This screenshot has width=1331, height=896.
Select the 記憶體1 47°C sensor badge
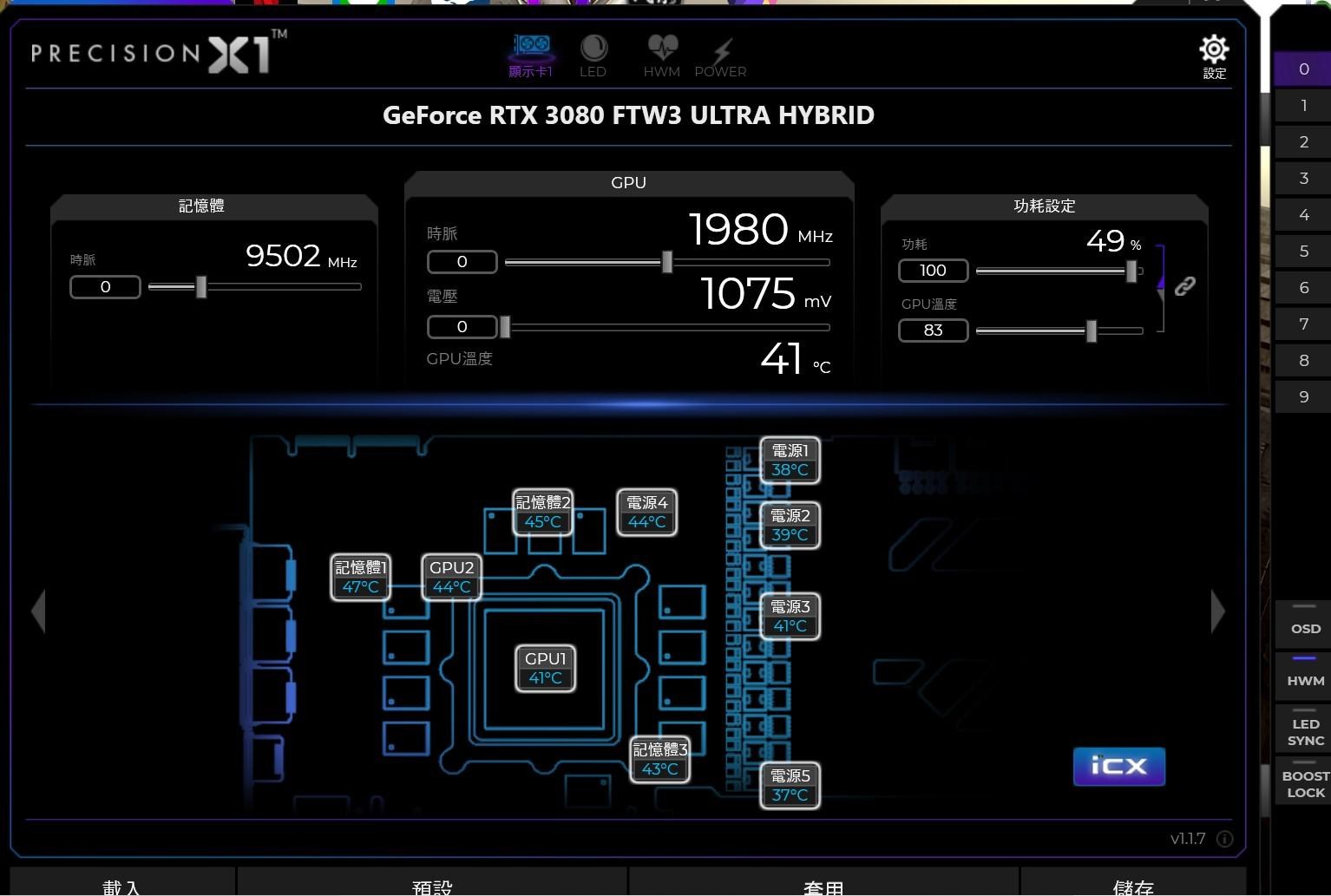360,577
